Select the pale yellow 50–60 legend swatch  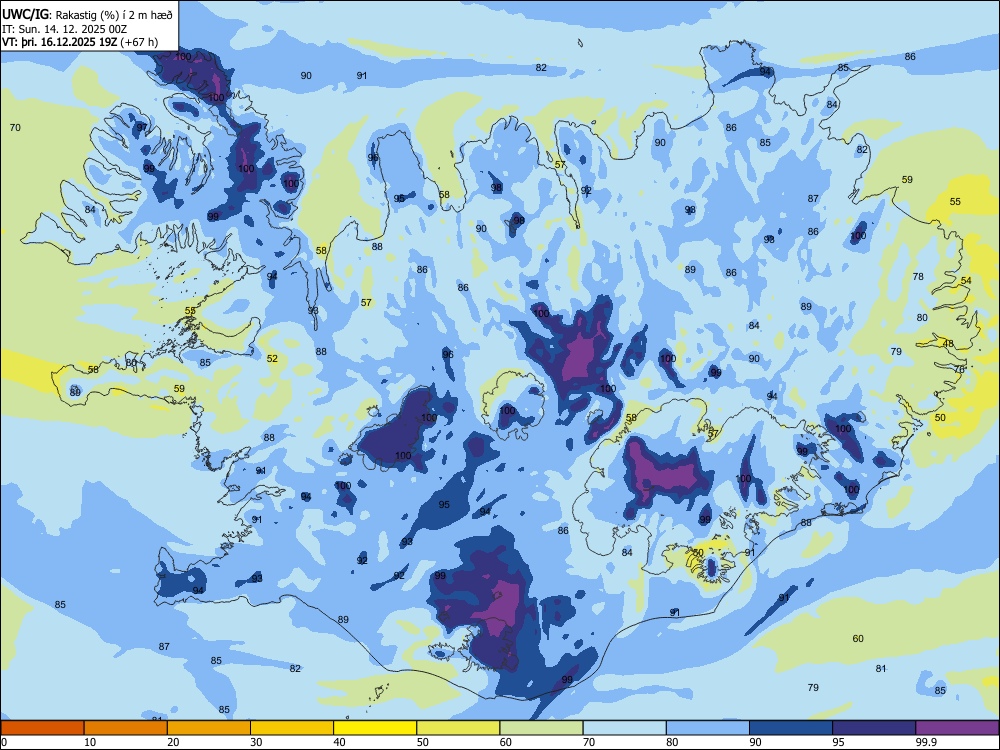pyautogui.click(x=458, y=728)
